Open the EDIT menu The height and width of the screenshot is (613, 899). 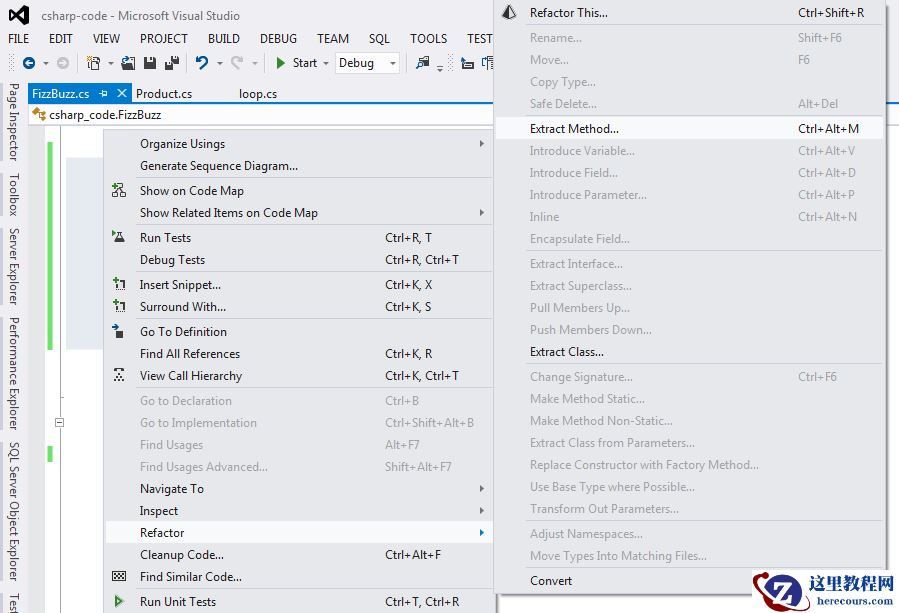(60, 38)
